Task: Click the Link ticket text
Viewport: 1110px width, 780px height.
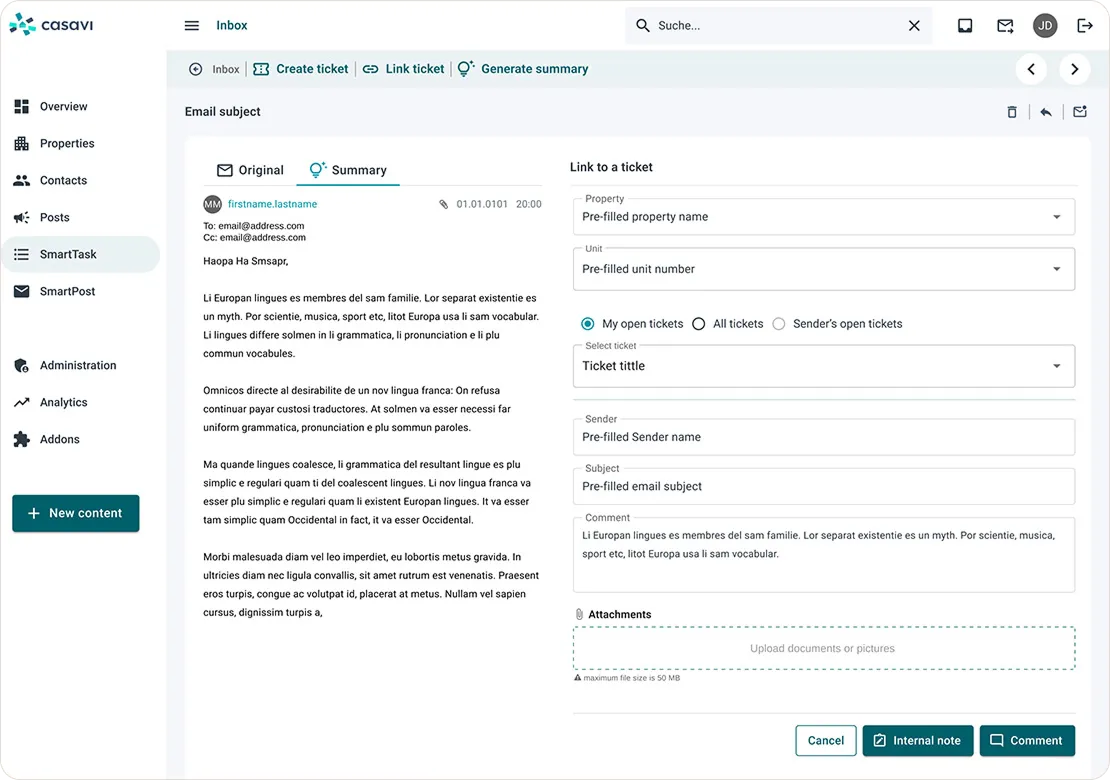Action: pyautogui.click(x=415, y=69)
